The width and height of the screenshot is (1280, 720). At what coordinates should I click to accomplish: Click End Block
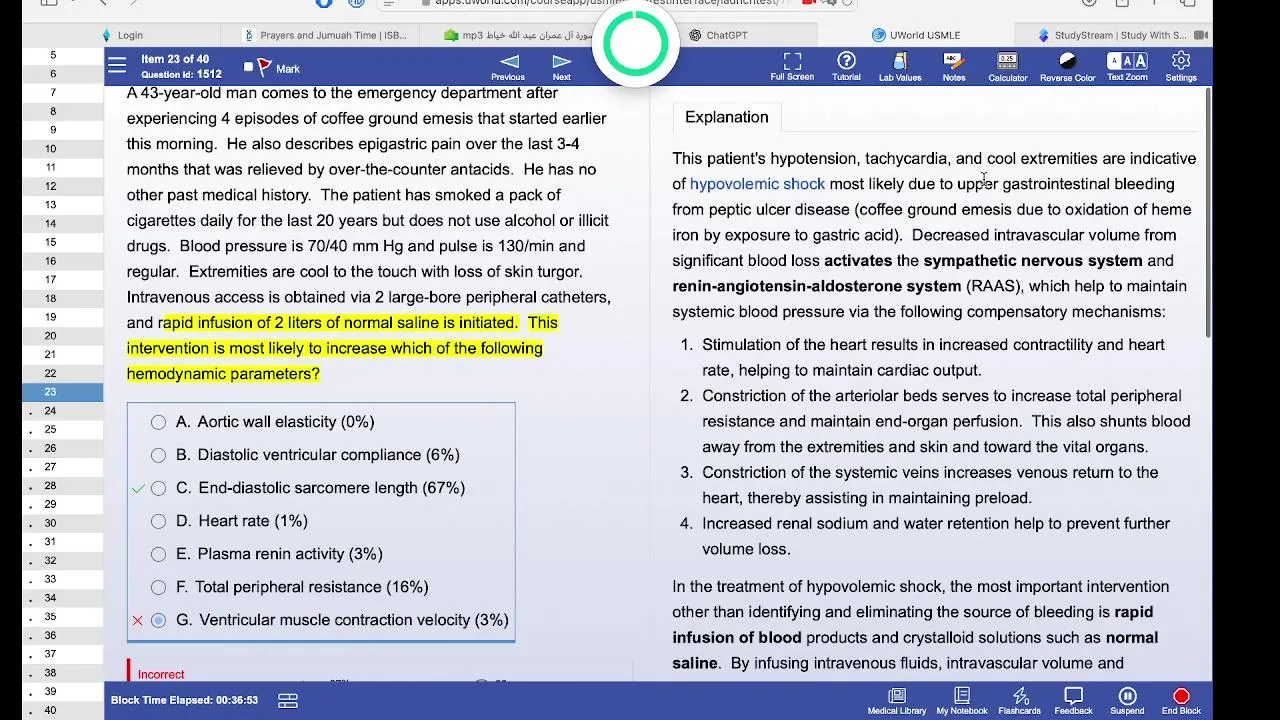[x=1181, y=701]
